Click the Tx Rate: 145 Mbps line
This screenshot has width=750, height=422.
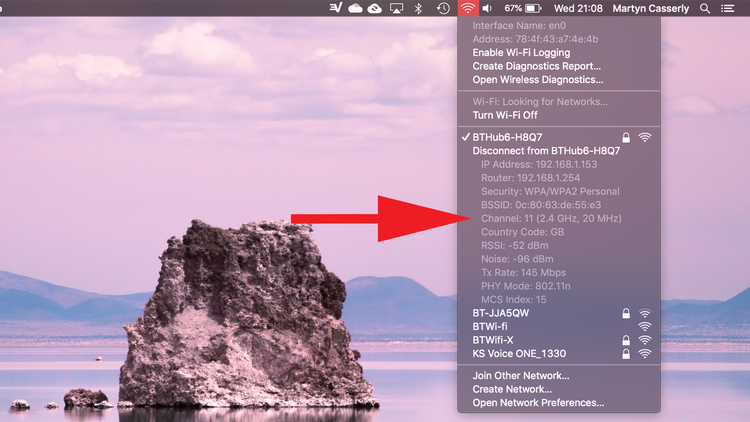[523, 273]
